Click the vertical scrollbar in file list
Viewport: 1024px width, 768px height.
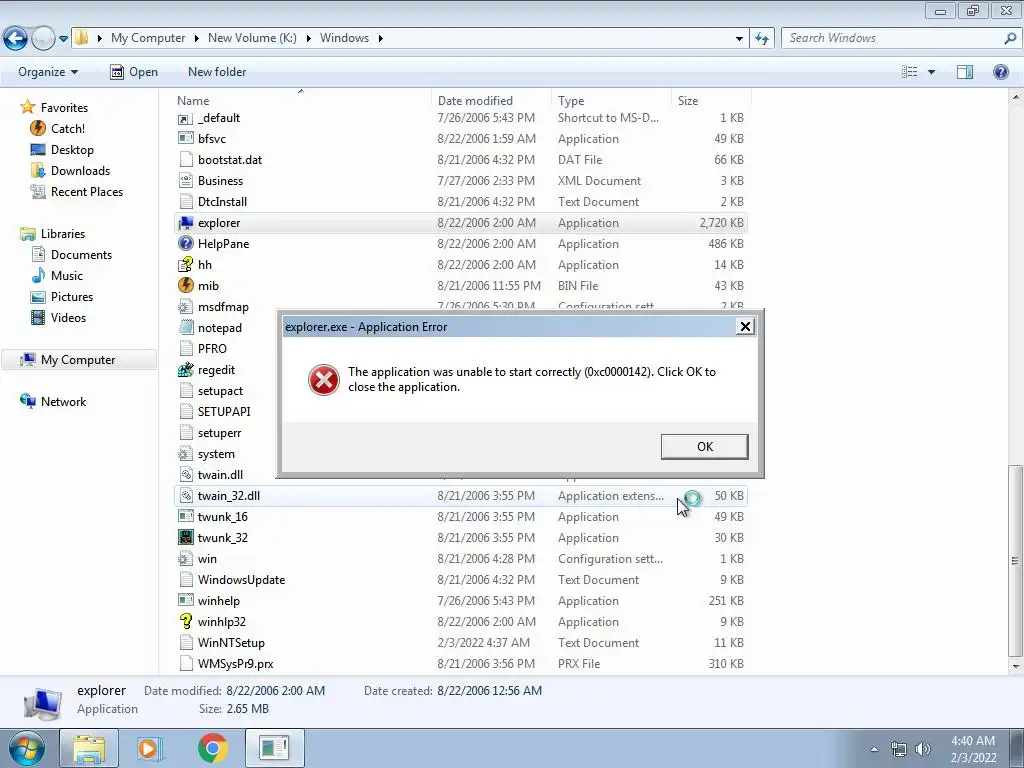[1015, 560]
